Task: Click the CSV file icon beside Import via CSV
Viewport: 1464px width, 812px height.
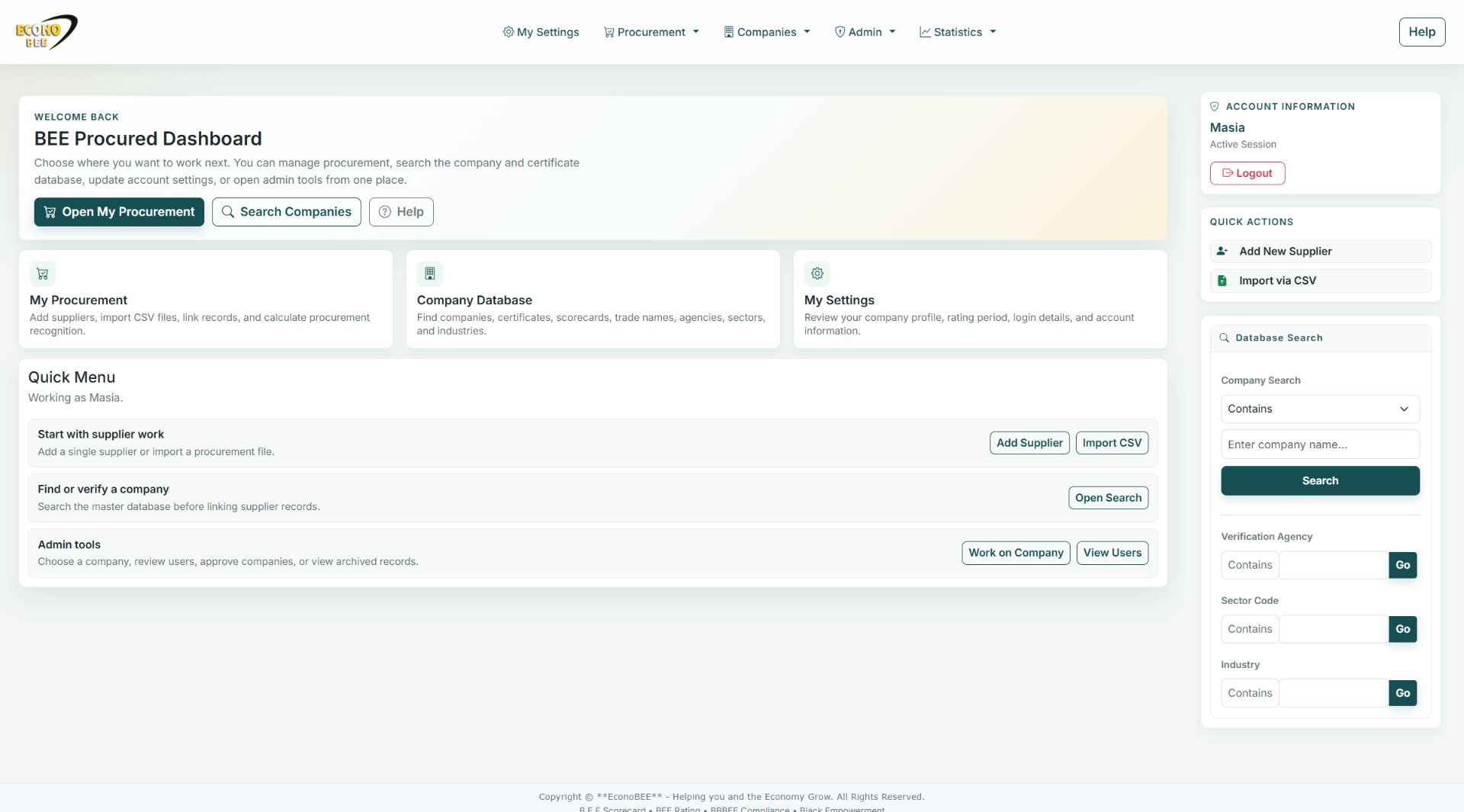Action: 1222,281
